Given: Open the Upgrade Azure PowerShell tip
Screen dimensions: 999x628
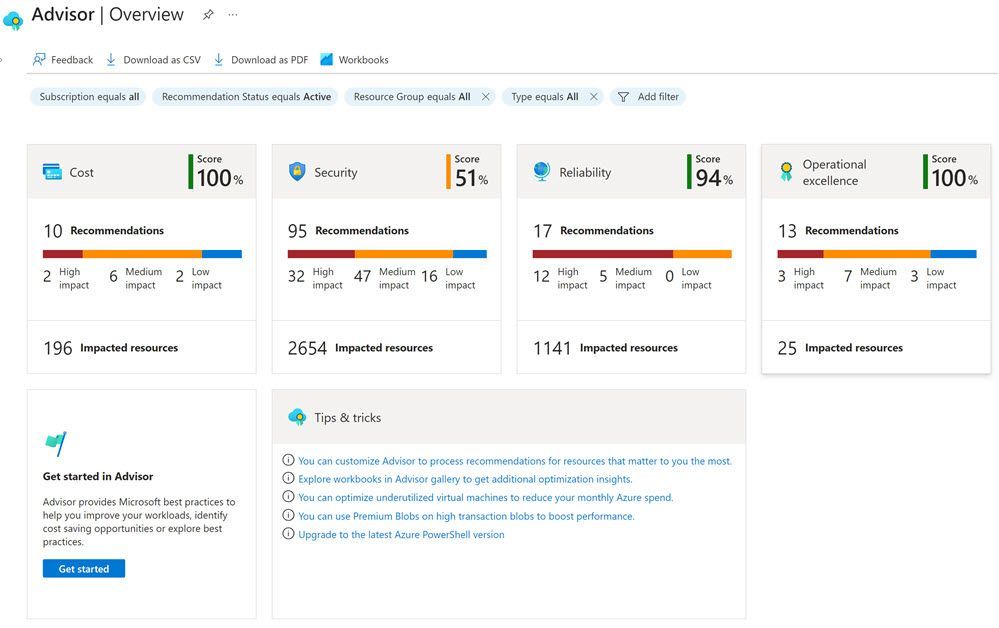Looking at the screenshot, I should point(401,534).
